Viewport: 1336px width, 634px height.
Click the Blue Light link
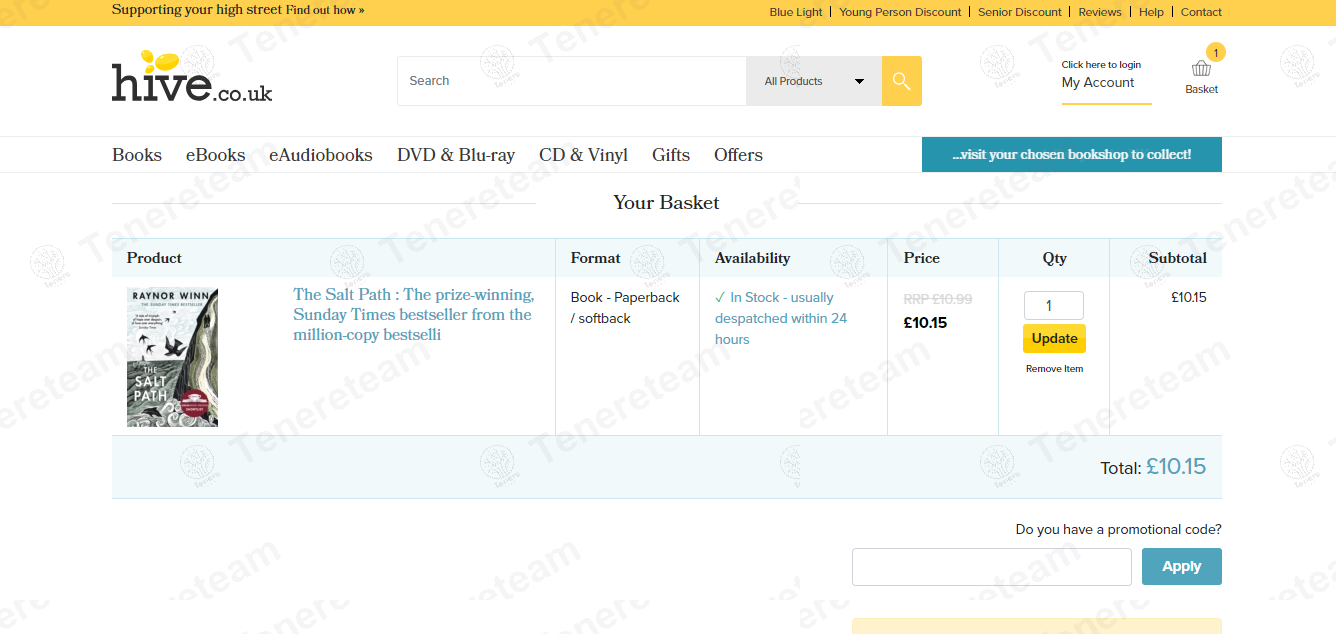coord(796,12)
